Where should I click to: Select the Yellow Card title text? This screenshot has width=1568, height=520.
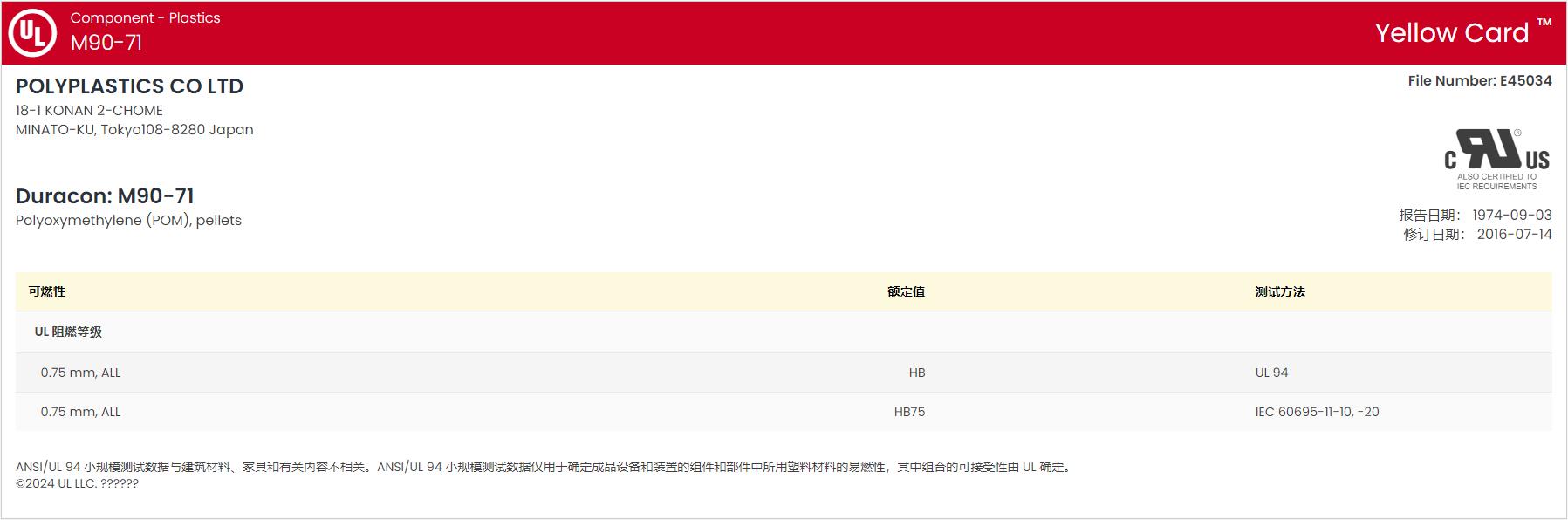pyautogui.click(x=1452, y=33)
